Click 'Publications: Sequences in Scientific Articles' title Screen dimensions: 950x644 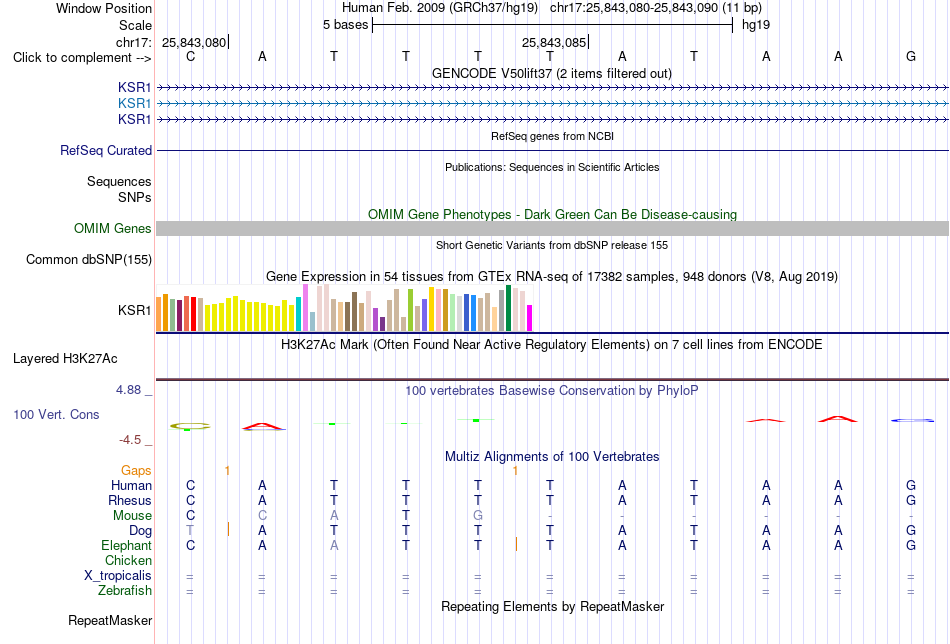[x=552, y=167]
